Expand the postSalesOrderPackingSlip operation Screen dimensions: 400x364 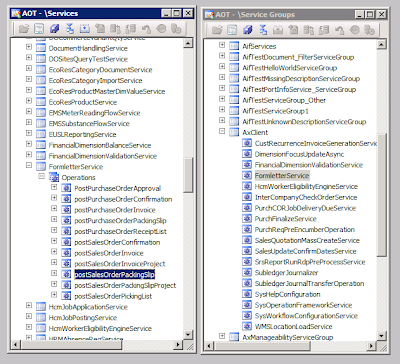(54, 273)
